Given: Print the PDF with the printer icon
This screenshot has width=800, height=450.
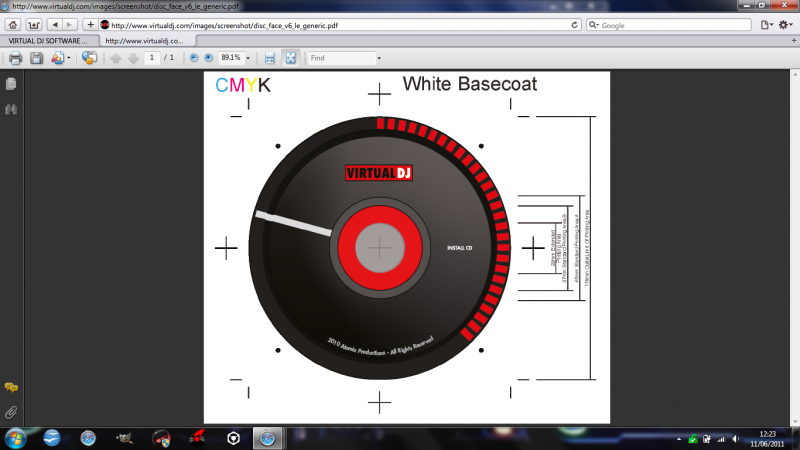Looking at the screenshot, I should [x=15, y=58].
